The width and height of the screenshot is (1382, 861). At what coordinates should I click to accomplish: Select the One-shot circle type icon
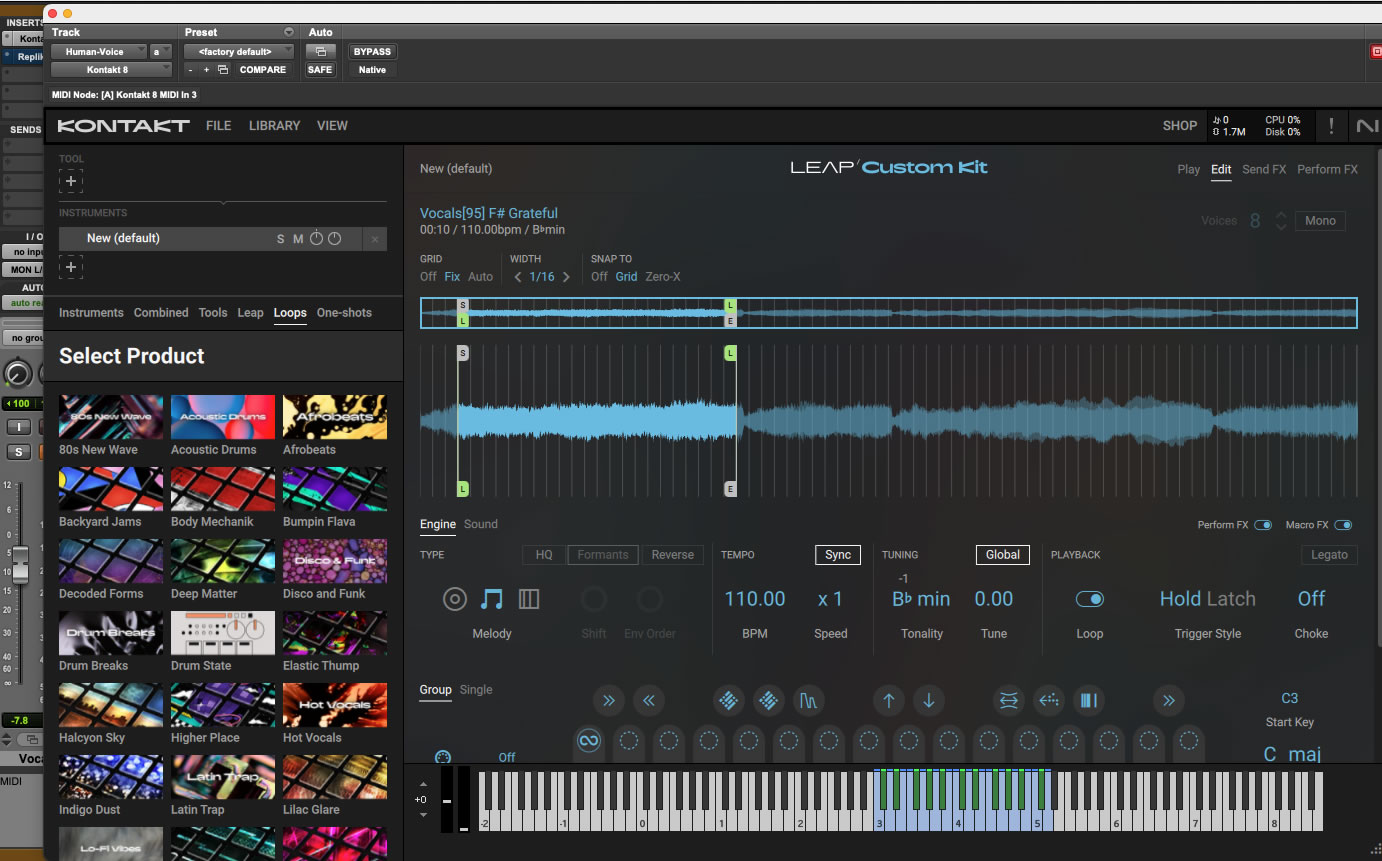tap(455, 599)
